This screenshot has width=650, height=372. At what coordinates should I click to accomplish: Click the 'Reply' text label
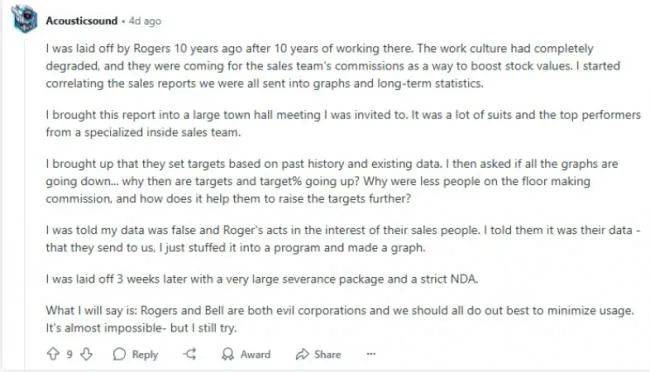pyautogui.click(x=145, y=355)
